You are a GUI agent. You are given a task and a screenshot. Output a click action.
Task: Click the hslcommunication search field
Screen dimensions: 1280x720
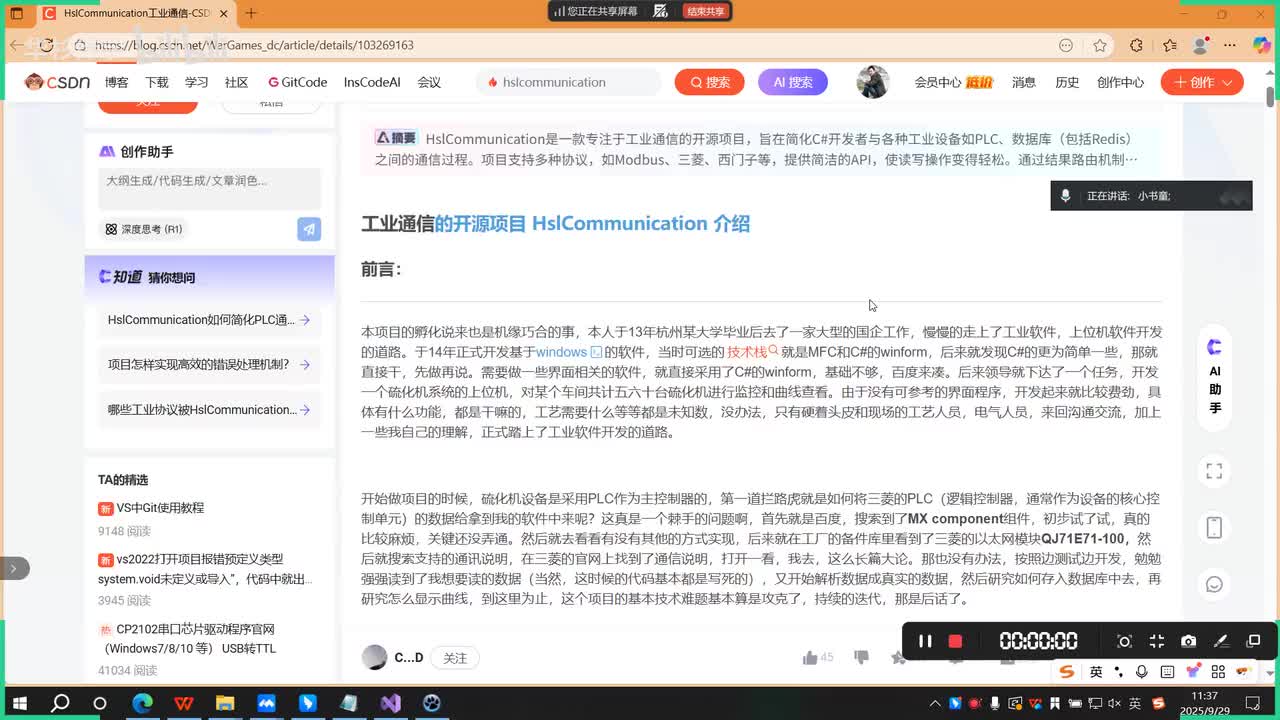coord(570,82)
